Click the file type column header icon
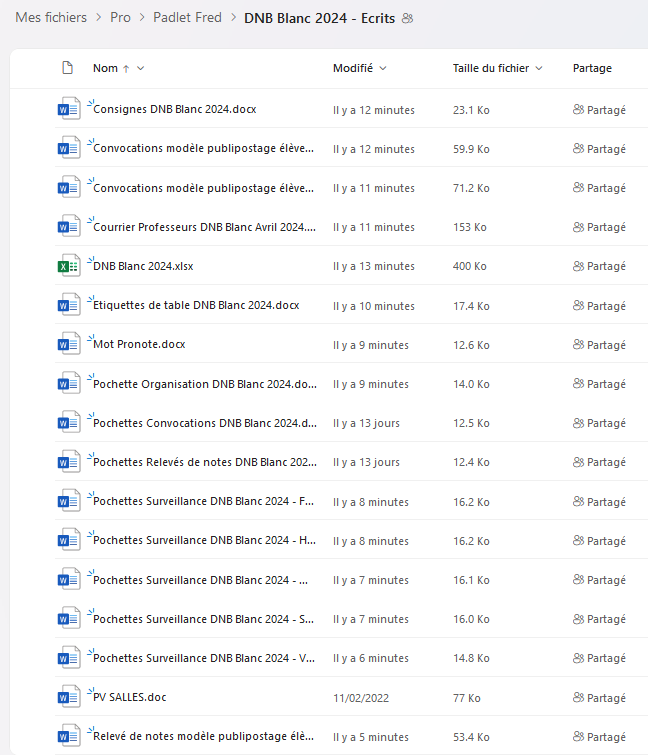 pos(68,68)
